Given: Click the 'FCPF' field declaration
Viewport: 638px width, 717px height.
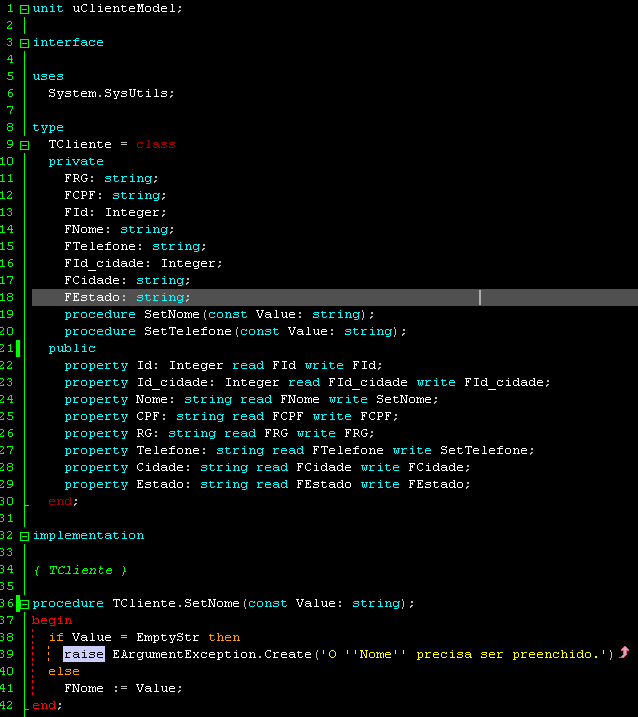Looking at the screenshot, I should pyautogui.click(x=115, y=196).
